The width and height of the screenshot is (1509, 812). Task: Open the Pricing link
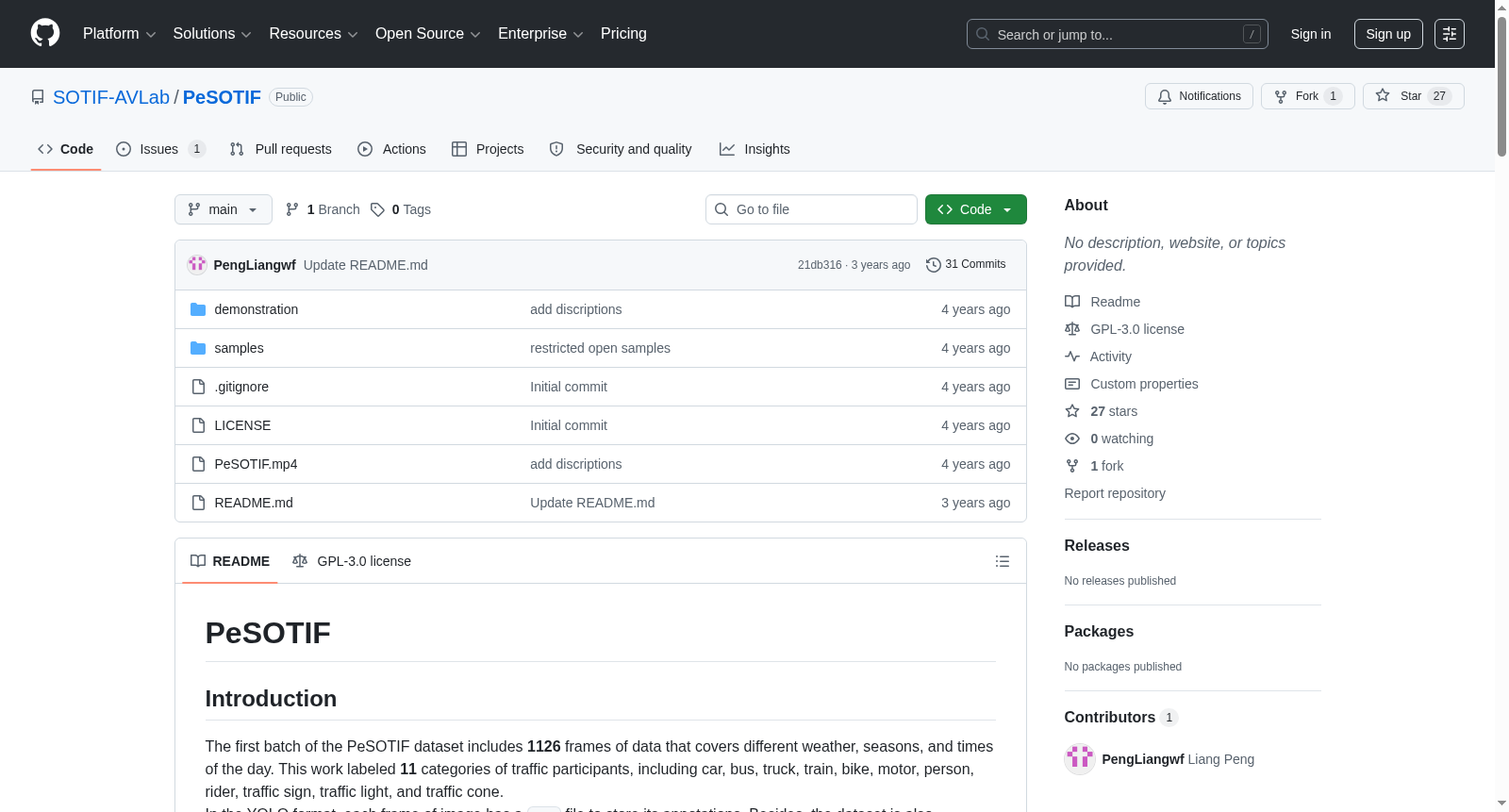[x=623, y=34]
